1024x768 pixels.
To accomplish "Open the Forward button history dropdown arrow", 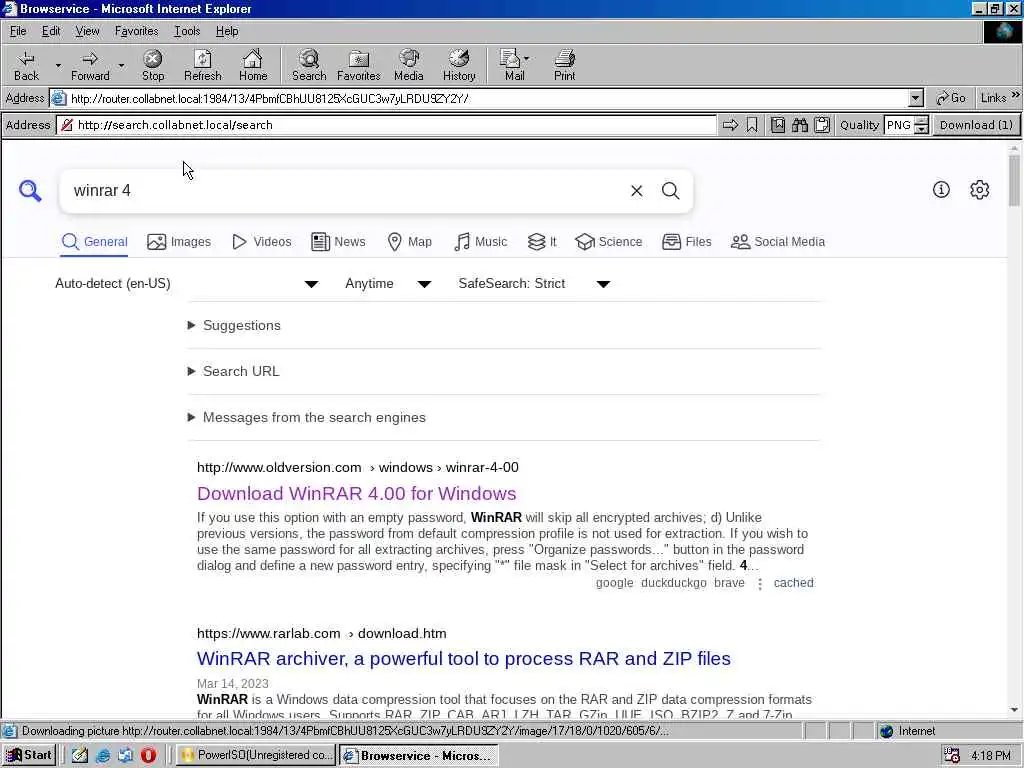I will pyautogui.click(x=121, y=65).
